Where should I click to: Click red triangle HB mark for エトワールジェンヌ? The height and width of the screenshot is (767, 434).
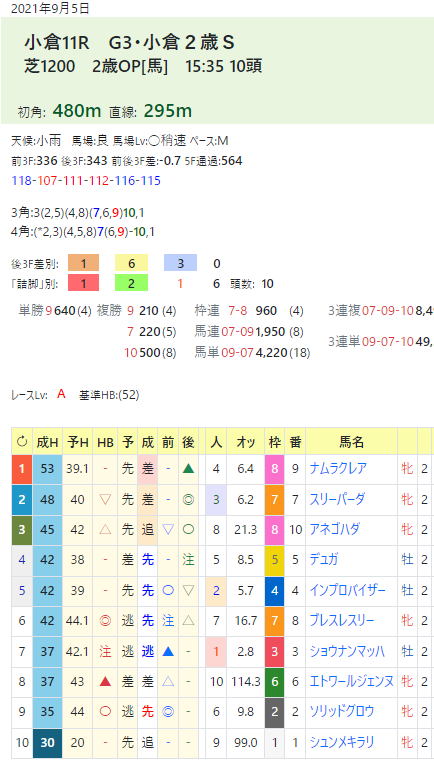(105, 681)
